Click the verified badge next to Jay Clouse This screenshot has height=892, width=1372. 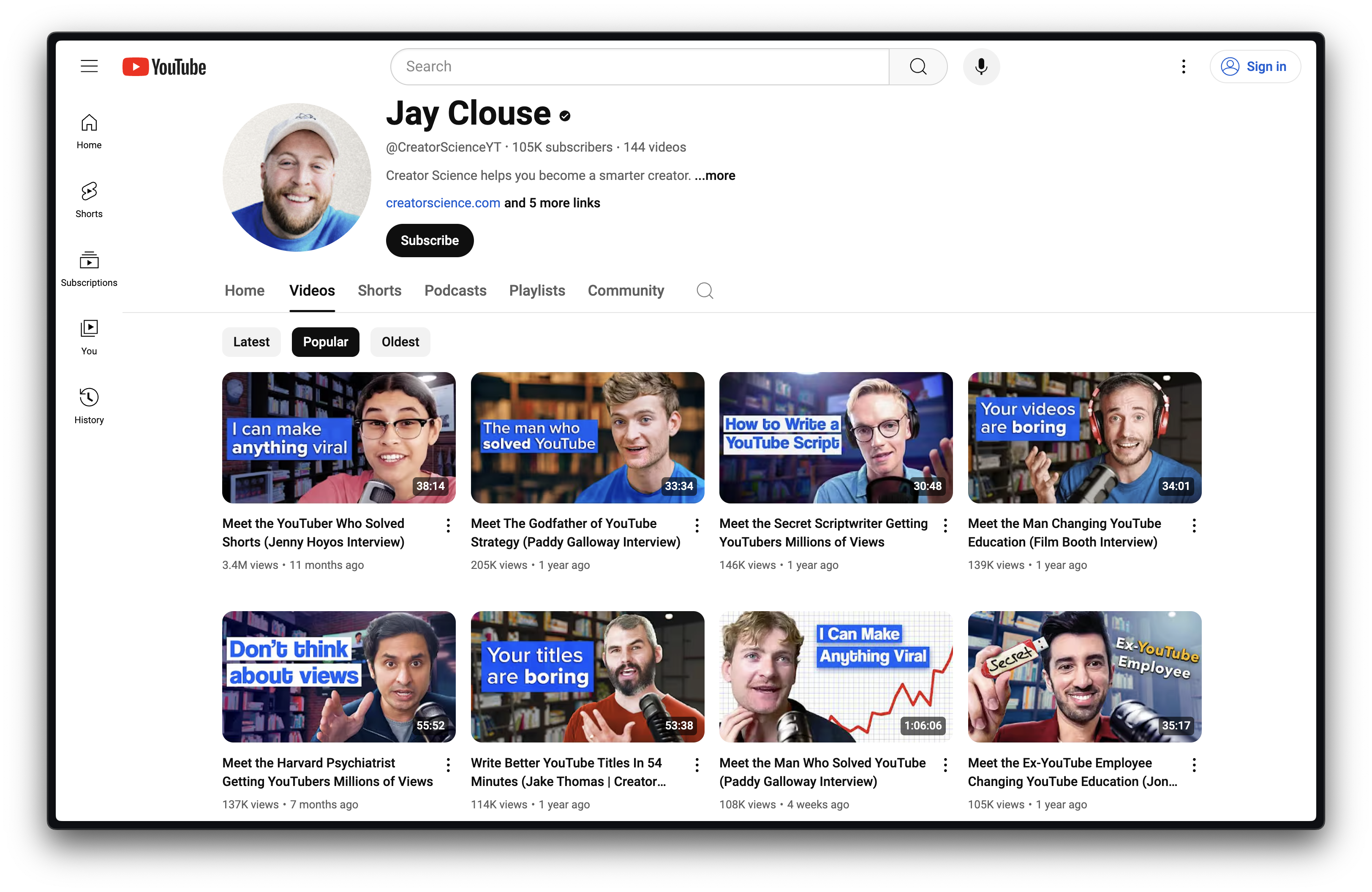565,116
